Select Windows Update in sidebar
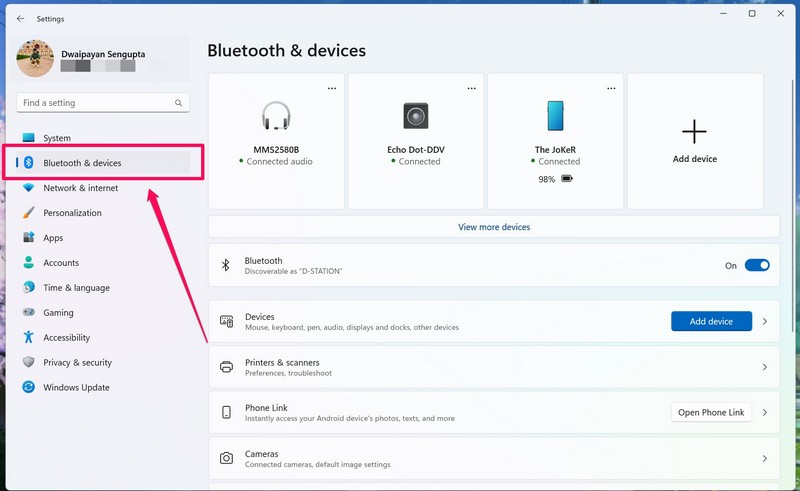This screenshot has height=491, width=800. 76,388
